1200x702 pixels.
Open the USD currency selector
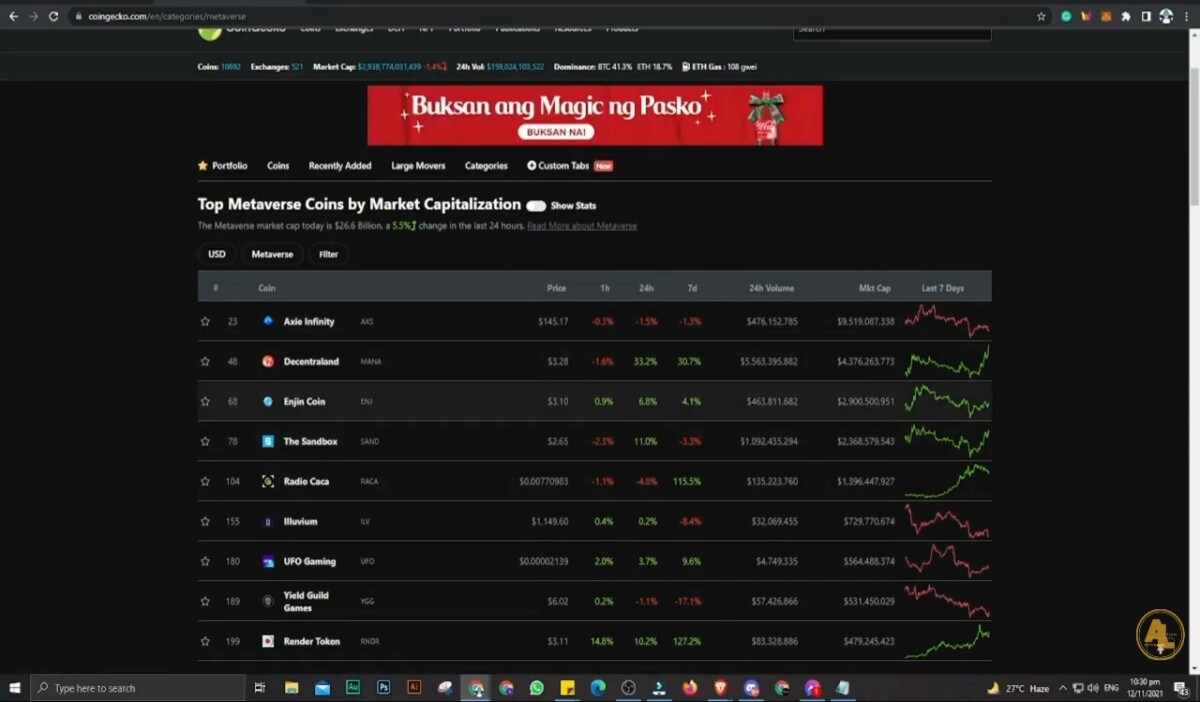[217, 254]
